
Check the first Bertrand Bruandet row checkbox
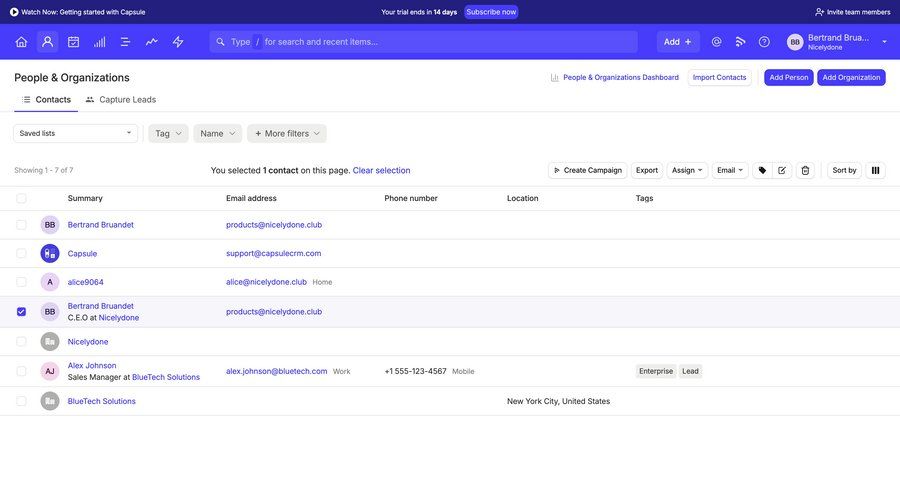(x=21, y=225)
